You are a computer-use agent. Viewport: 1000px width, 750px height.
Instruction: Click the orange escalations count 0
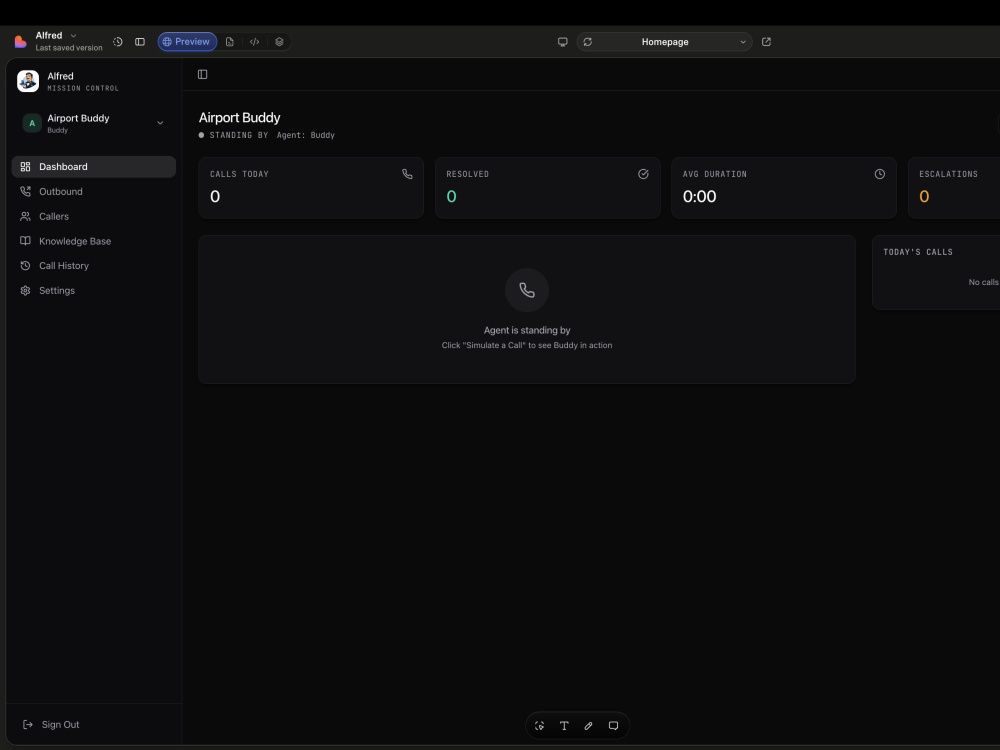(924, 196)
